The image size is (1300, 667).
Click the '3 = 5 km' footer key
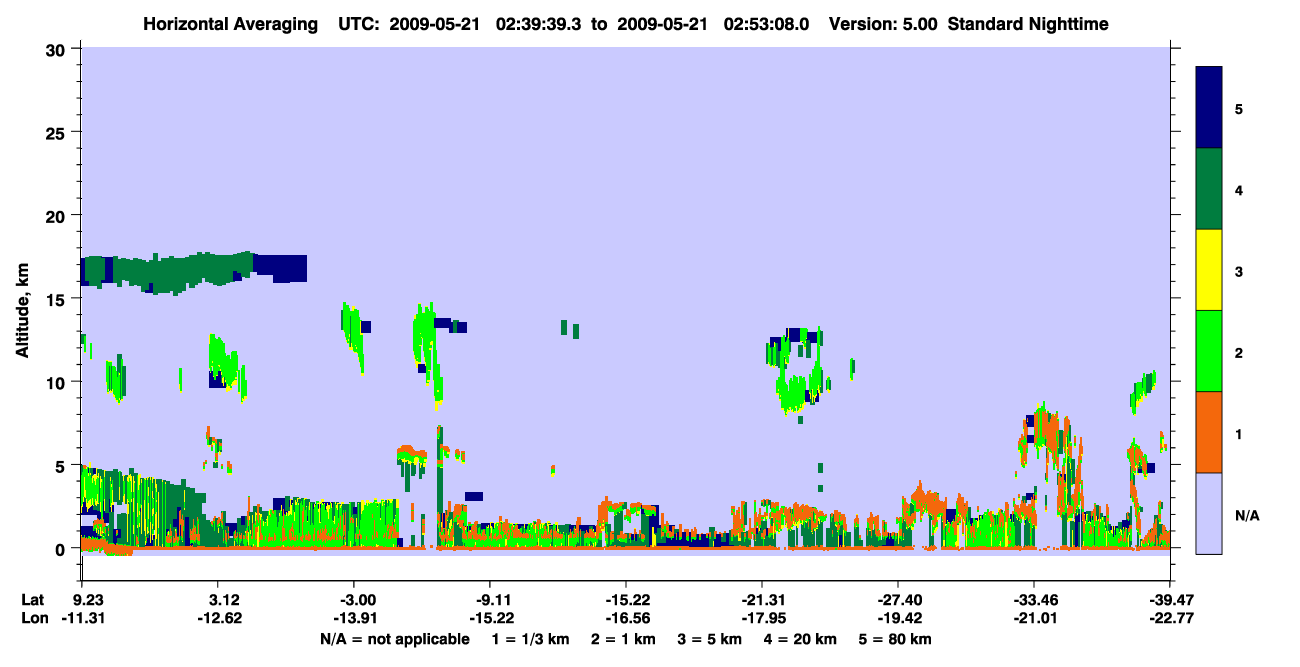[x=711, y=639]
